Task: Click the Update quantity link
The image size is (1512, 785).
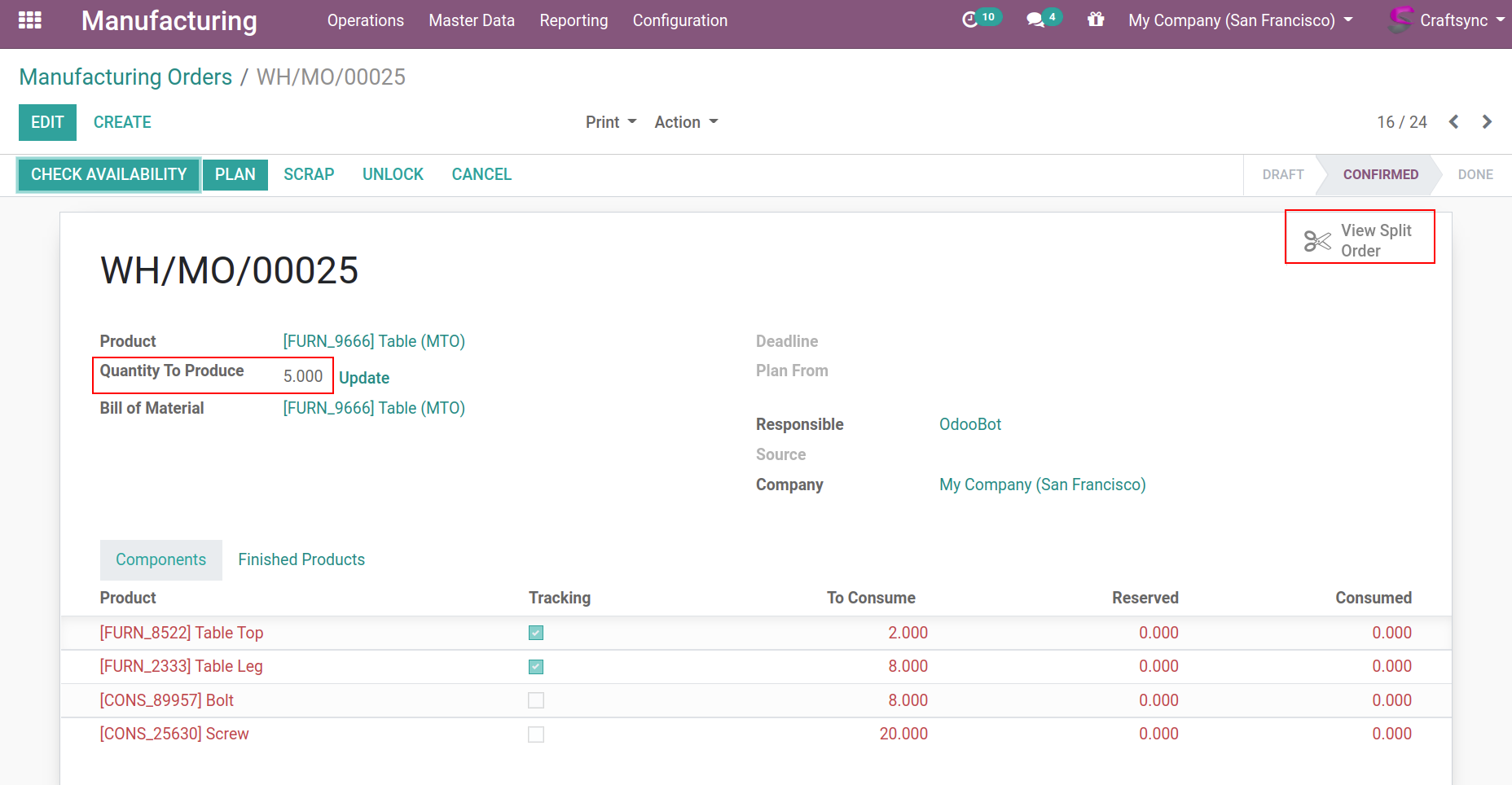Action: coord(364,378)
